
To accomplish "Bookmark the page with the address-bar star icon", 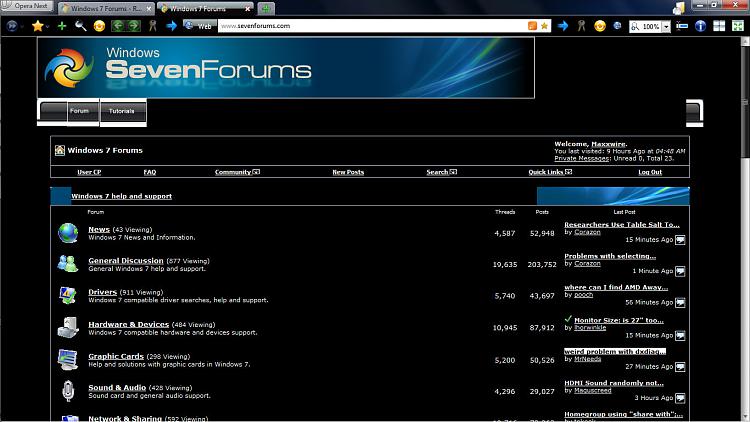I will pos(544,26).
